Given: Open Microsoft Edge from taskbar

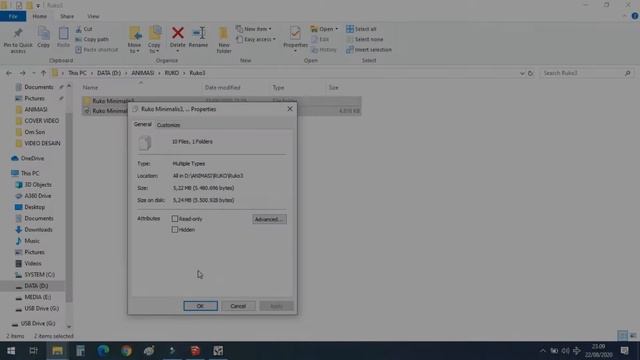Looking at the screenshot, I should pyautogui.click(x=103, y=351).
